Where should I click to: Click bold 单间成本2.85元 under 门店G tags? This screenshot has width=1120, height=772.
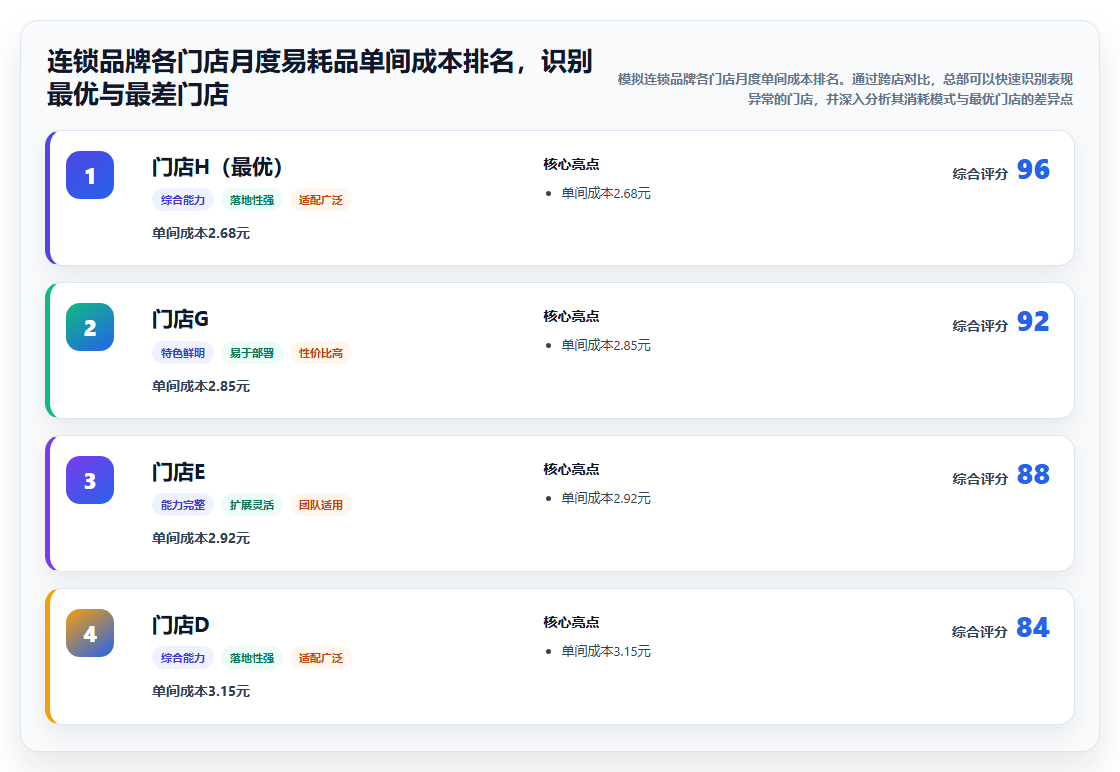201,386
